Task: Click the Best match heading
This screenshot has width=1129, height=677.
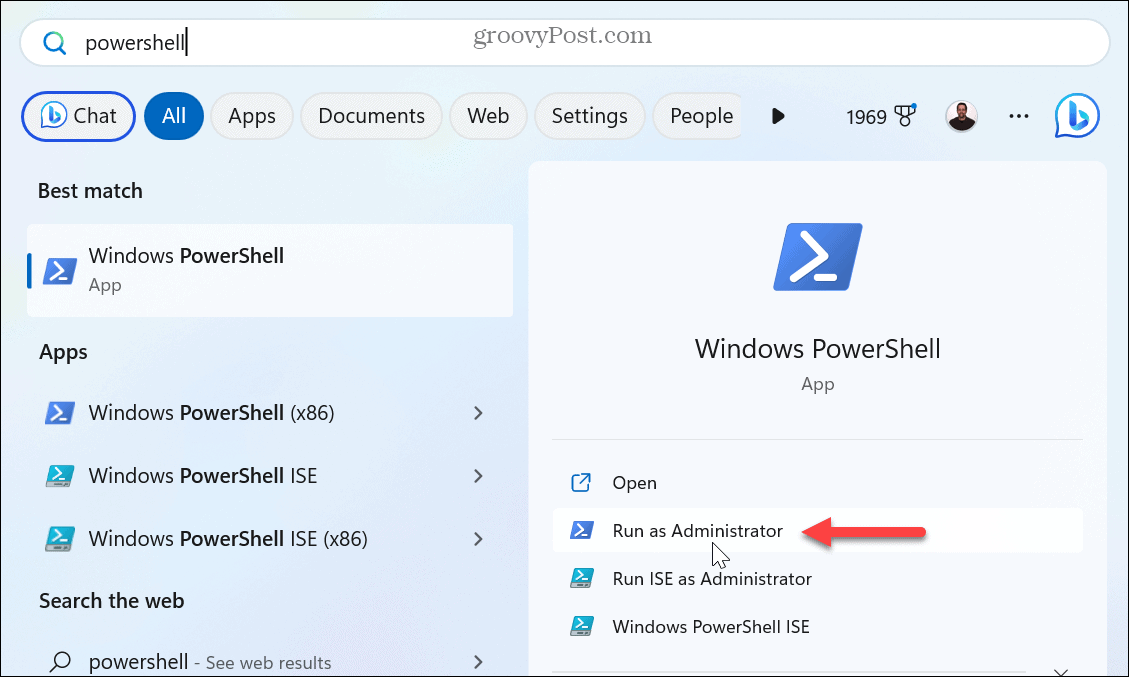Action: click(x=90, y=191)
